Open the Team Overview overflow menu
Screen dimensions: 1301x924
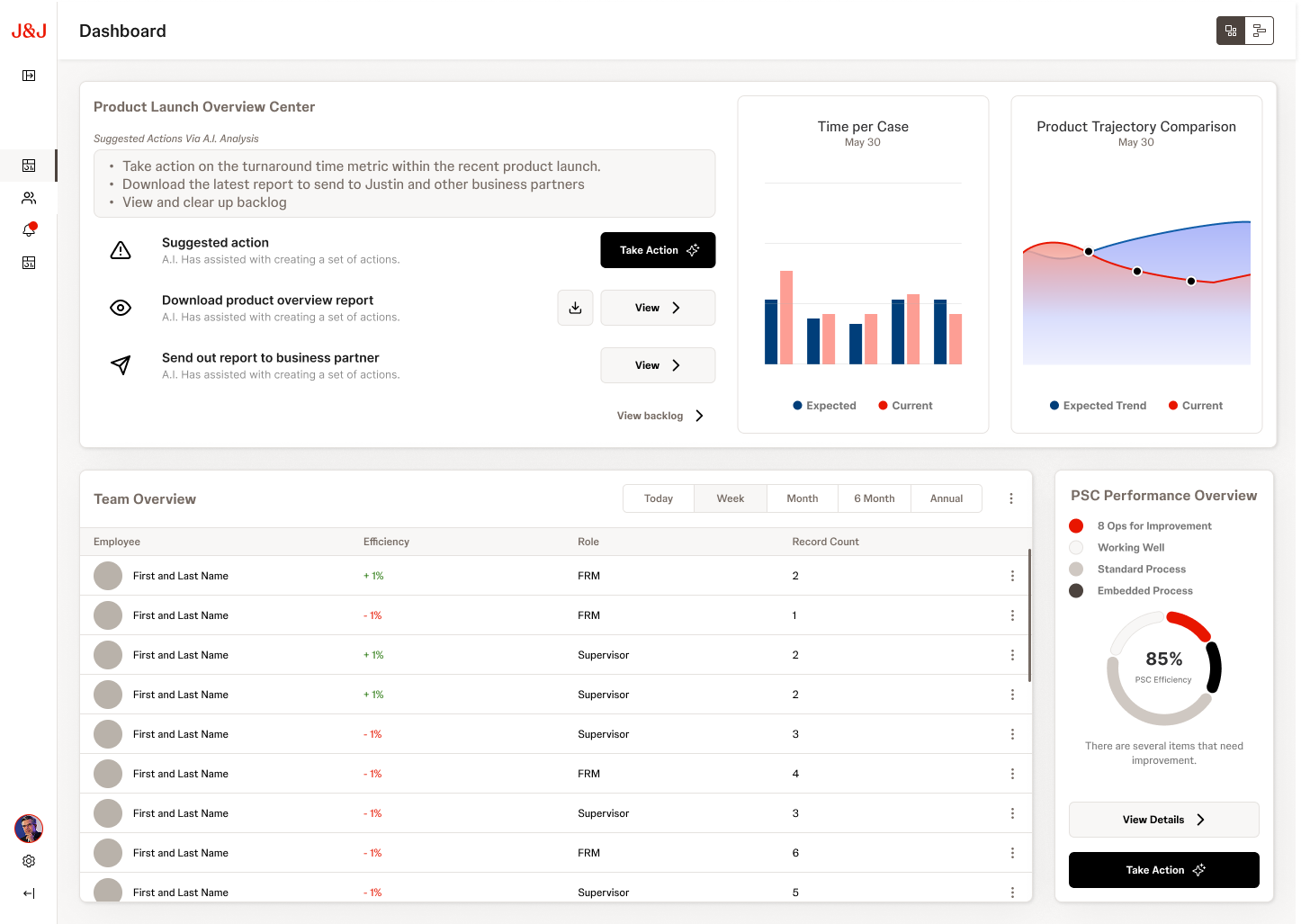1010,498
